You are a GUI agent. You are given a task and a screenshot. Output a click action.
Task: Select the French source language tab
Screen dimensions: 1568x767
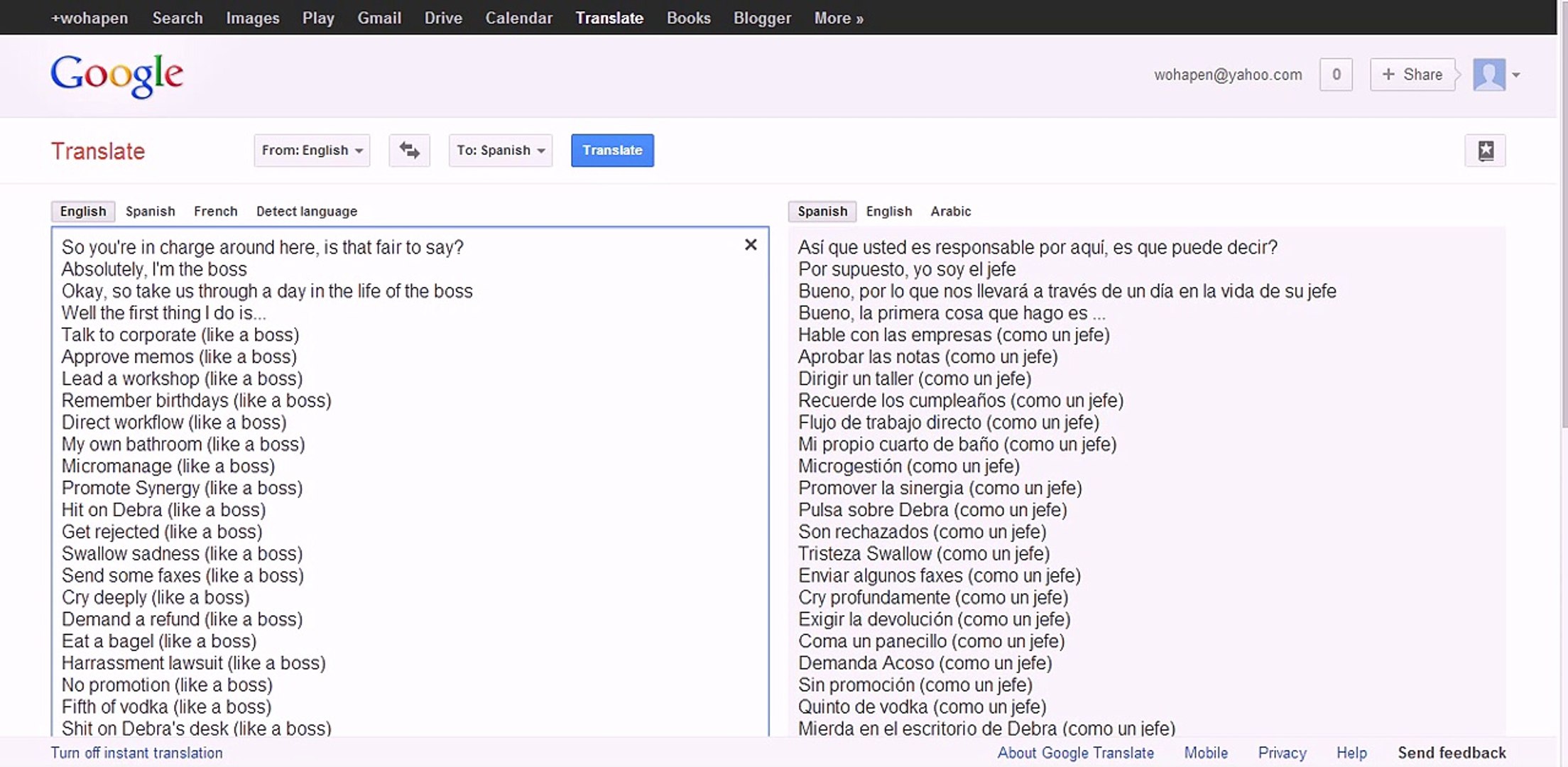click(x=215, y=212)
